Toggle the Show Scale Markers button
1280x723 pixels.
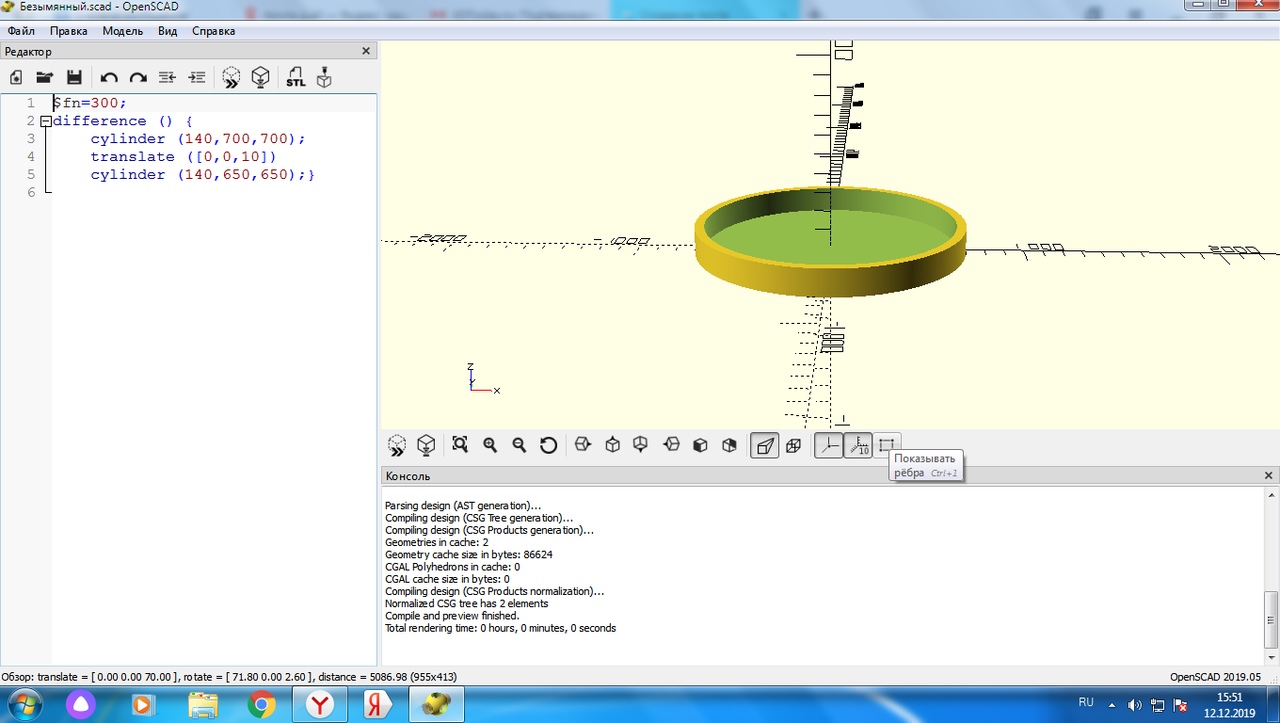pyautogui.click(x=858, y=445)
